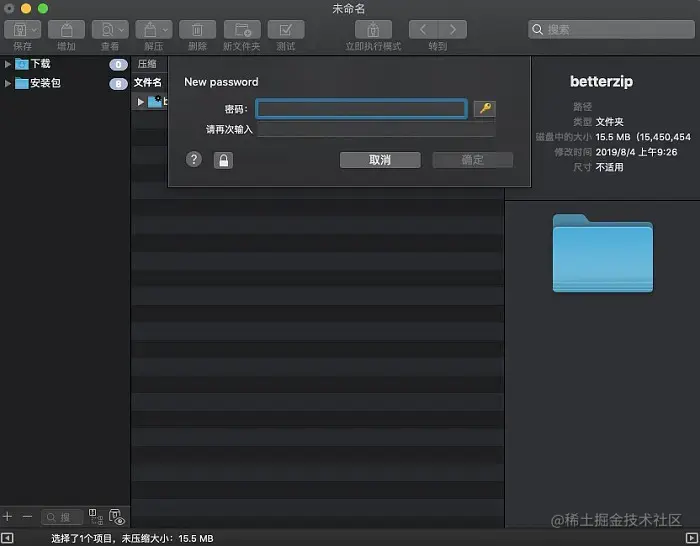Open the Save button dropdown arrow
This screenshot has width=700, height=546.
point(34,30)
